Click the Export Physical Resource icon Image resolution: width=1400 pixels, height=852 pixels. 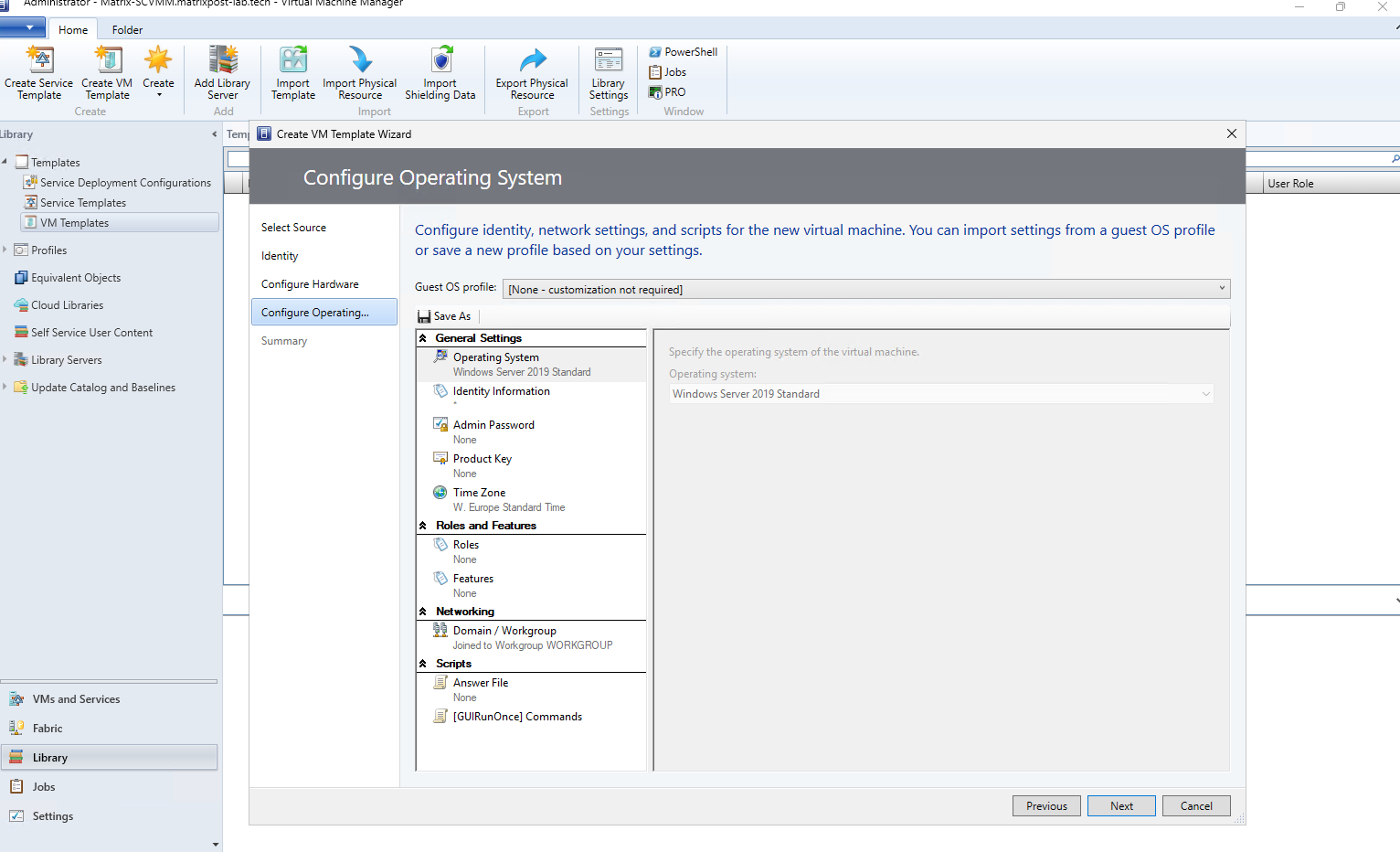click(x=532, y=73)
